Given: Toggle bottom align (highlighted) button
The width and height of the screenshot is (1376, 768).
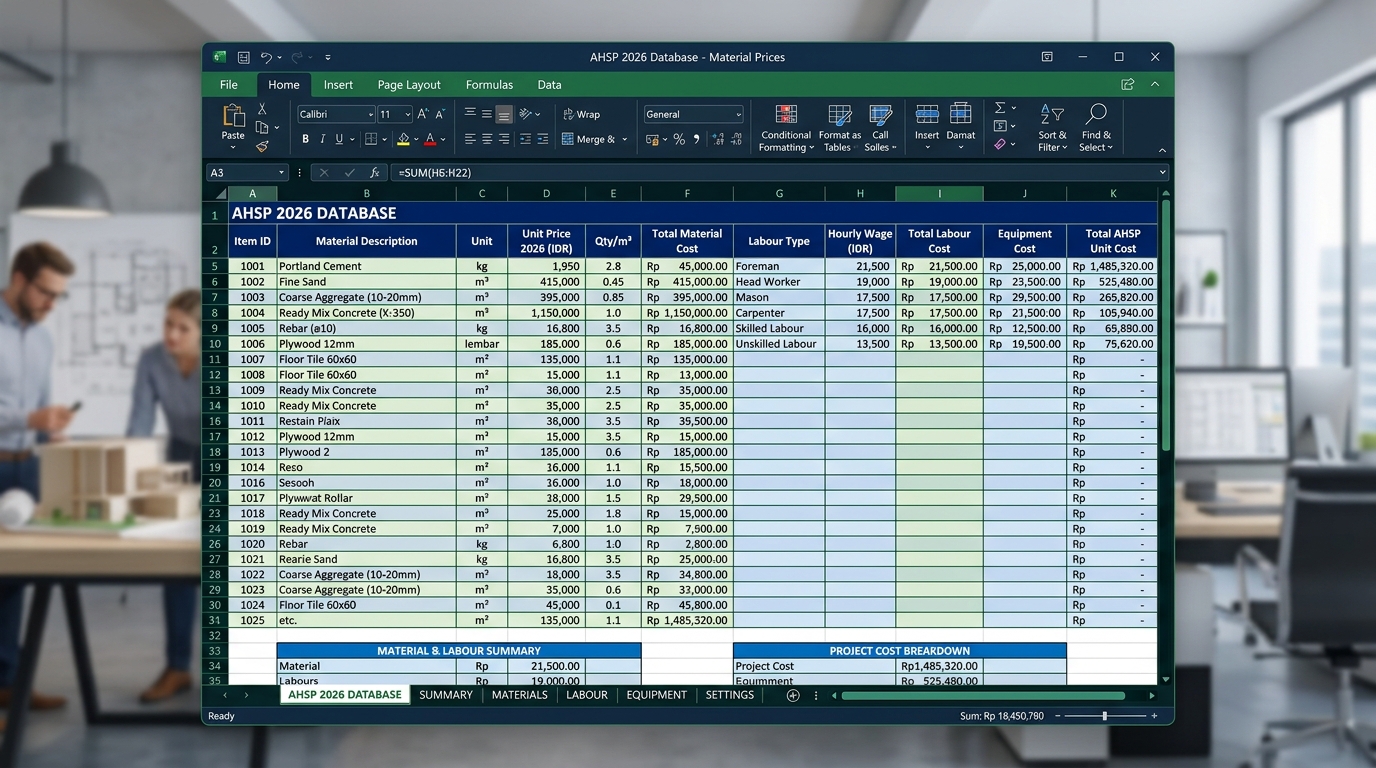Looking at the screenshot, I should point(504,114).
